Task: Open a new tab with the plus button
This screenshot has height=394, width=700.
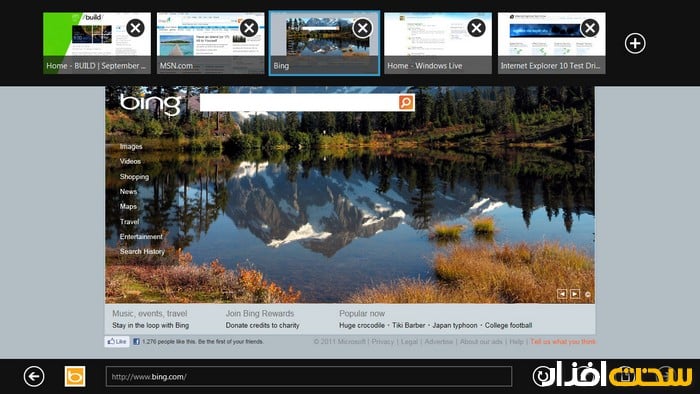Action: click(635, 43)
